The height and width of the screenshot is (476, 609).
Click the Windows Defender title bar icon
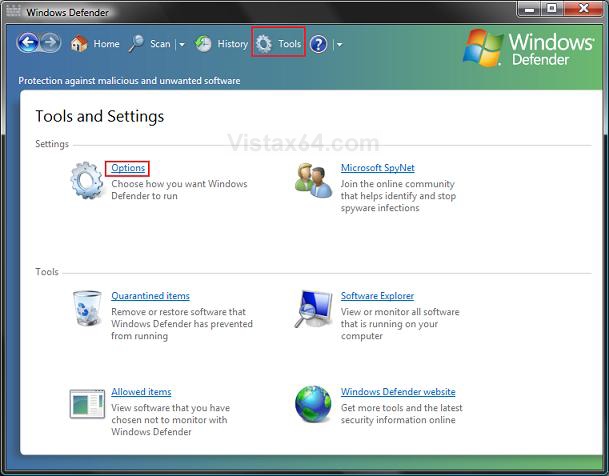pos(13,10)
